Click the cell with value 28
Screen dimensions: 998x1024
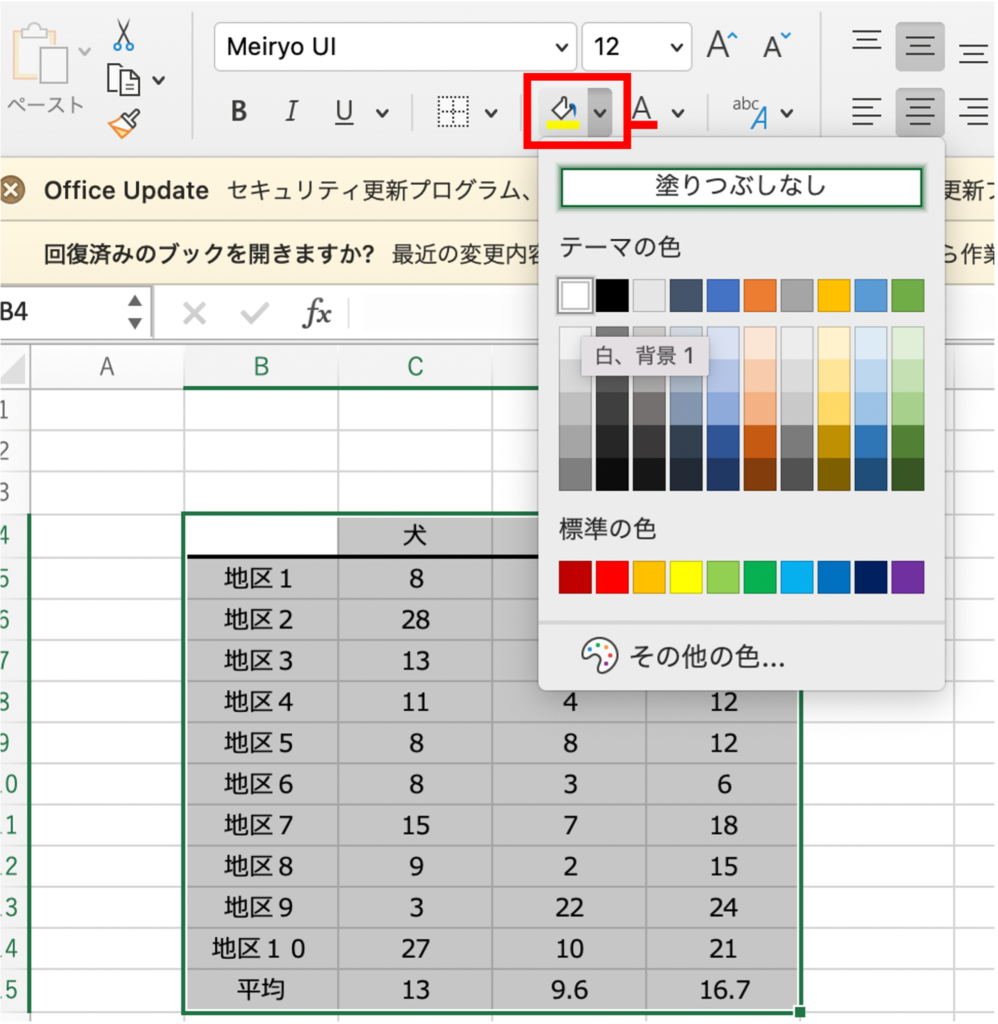click(x=415, y=620)
